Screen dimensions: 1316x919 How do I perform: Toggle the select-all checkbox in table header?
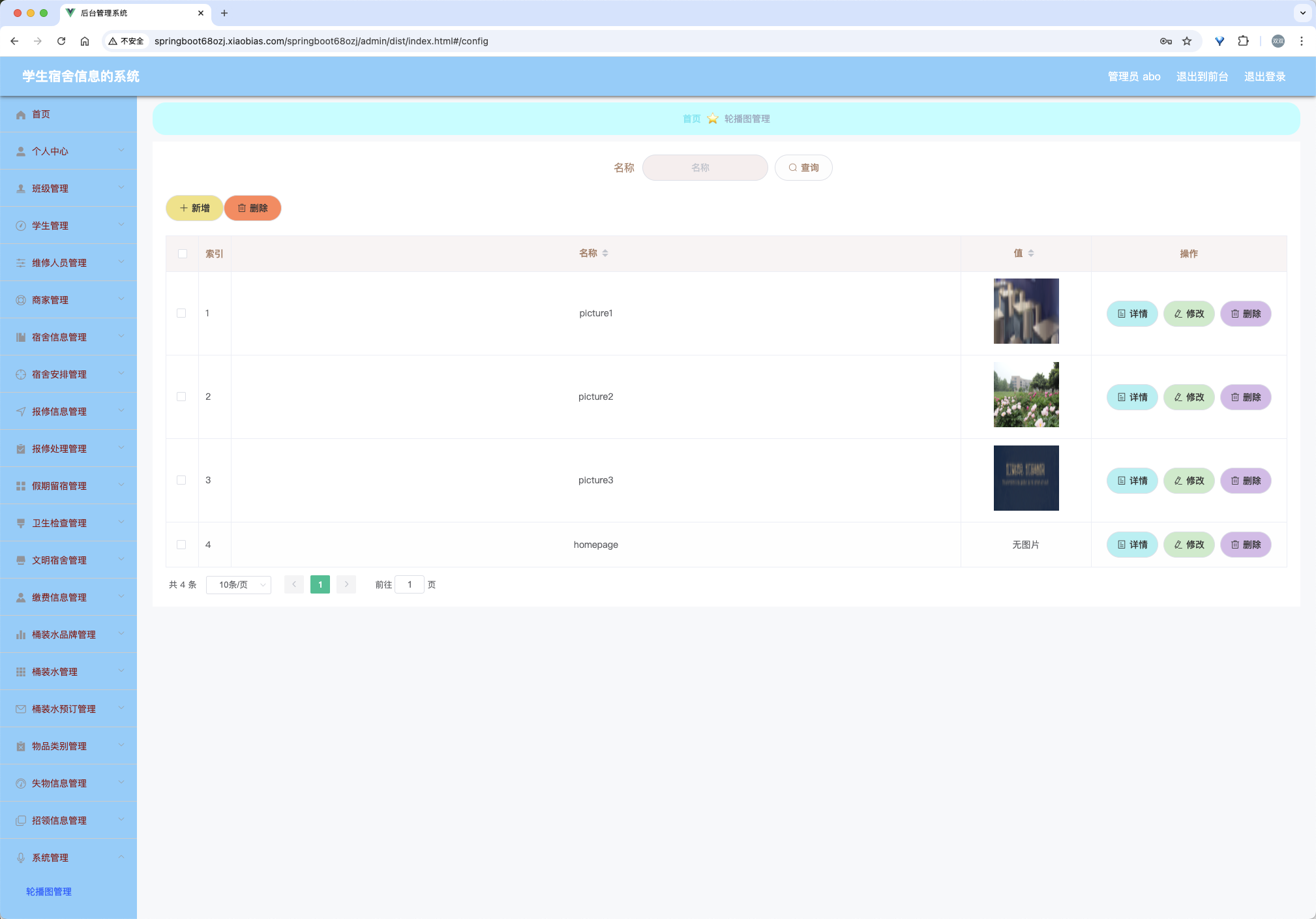[x=183, y=254]
